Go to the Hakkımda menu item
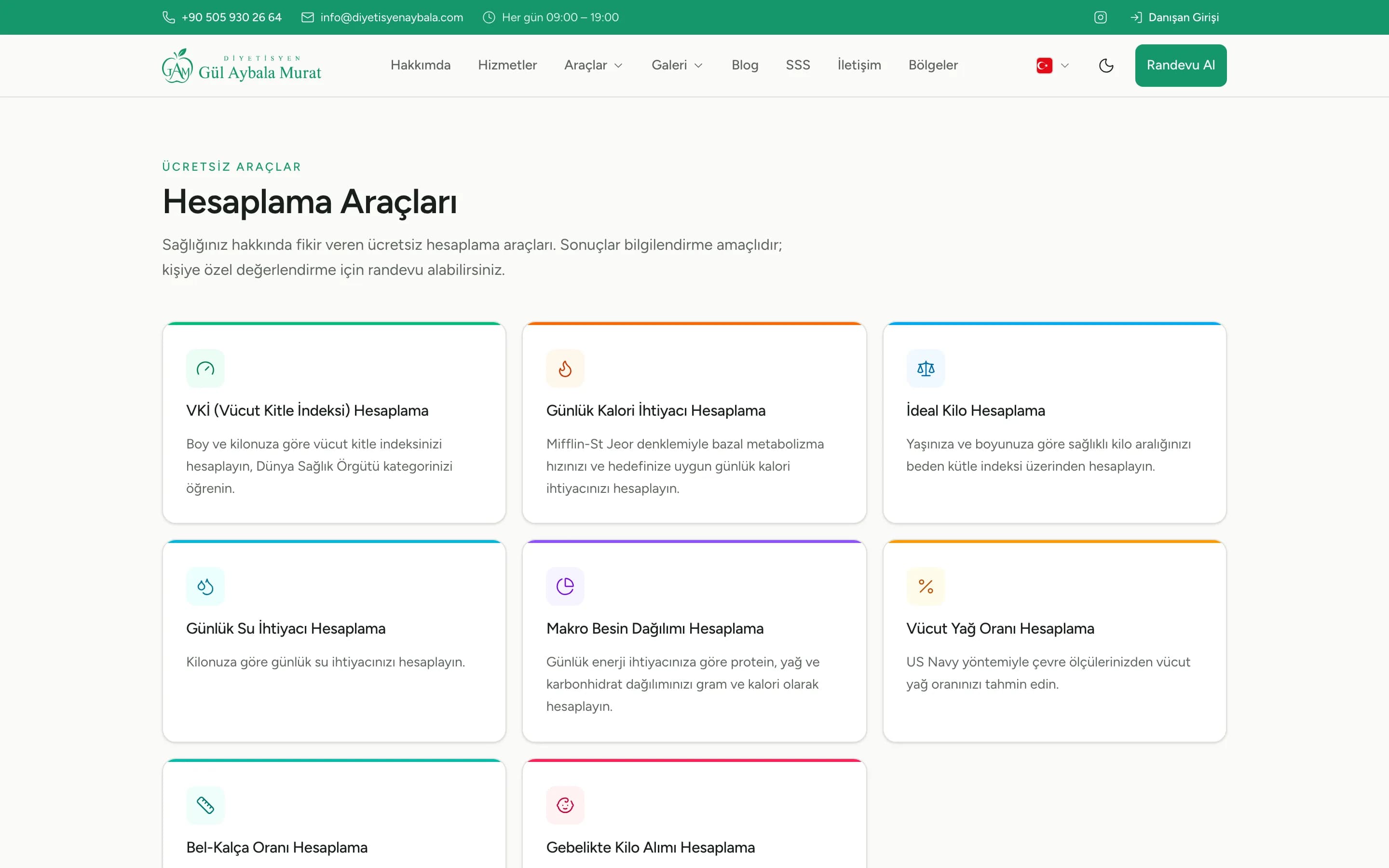 420,66
